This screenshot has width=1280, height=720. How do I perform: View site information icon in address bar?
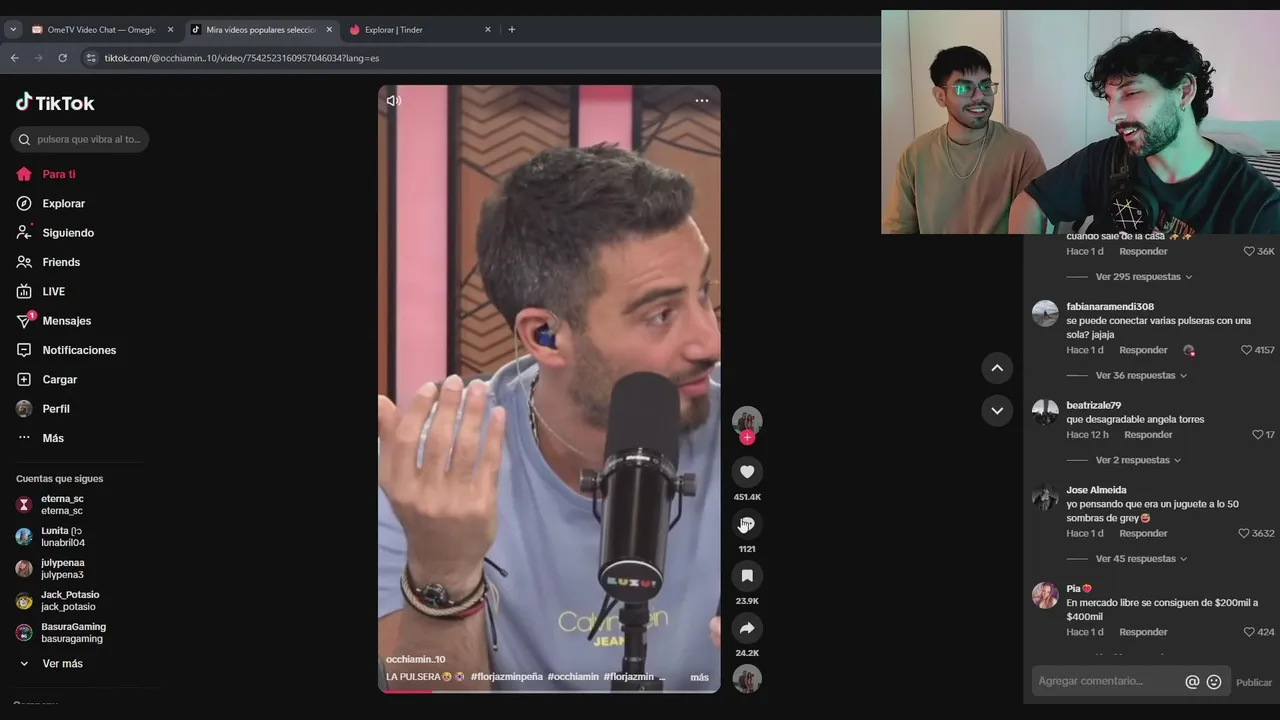91,58
